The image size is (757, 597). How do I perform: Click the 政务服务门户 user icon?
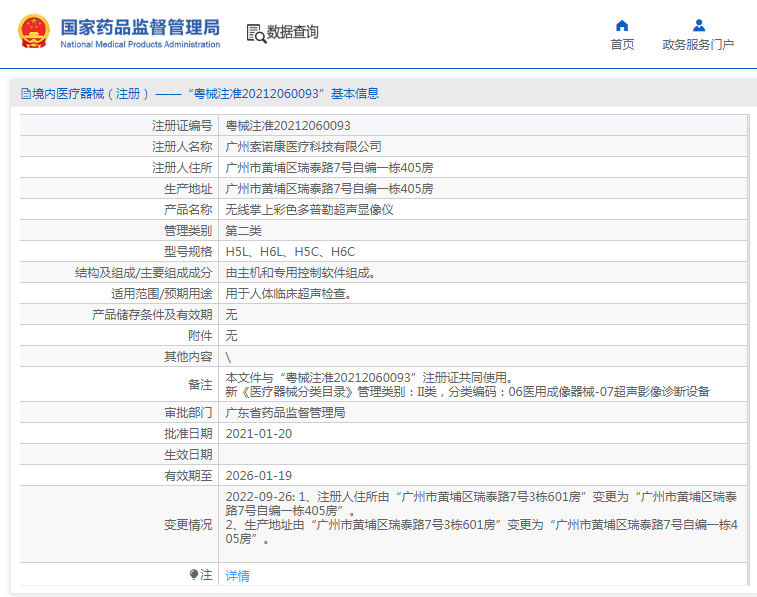(x=699, y=25)
